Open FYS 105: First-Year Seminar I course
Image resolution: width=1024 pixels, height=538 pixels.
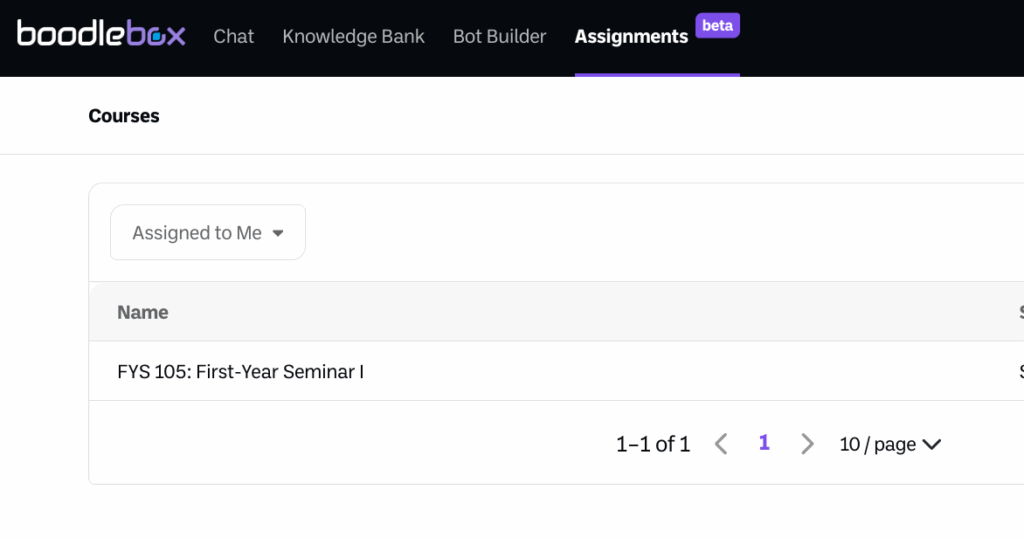click(240, 372)
